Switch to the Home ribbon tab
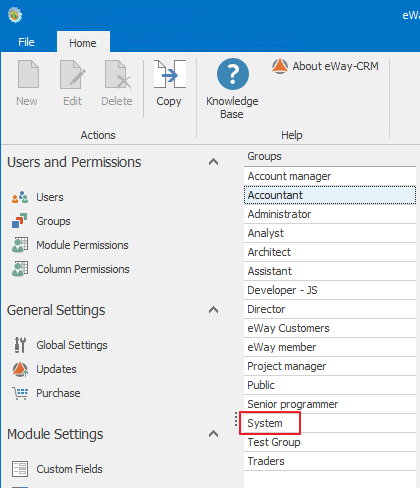Image resolution: width=420 pixels, height=488 pixels. [83, 43]
